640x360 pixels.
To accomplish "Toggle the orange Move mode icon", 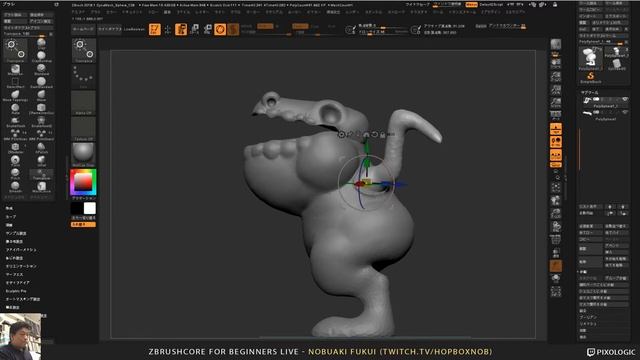I will point(181,29).
